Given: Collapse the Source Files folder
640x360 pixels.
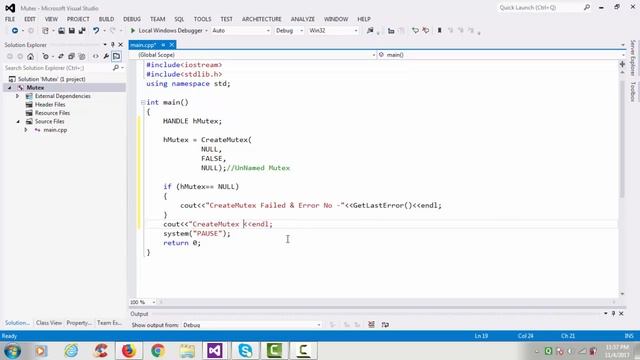Looking at the screenshot, I should pyautogui.click(x=18, y=122).
